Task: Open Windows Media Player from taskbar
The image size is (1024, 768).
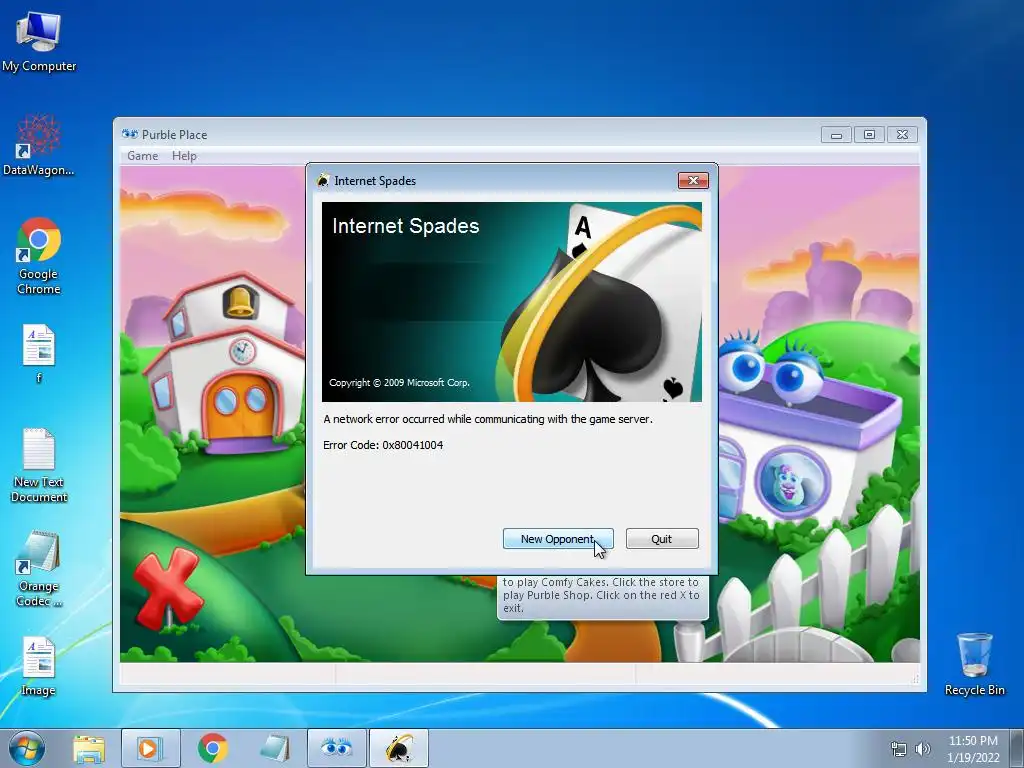Action: (150, 748)
